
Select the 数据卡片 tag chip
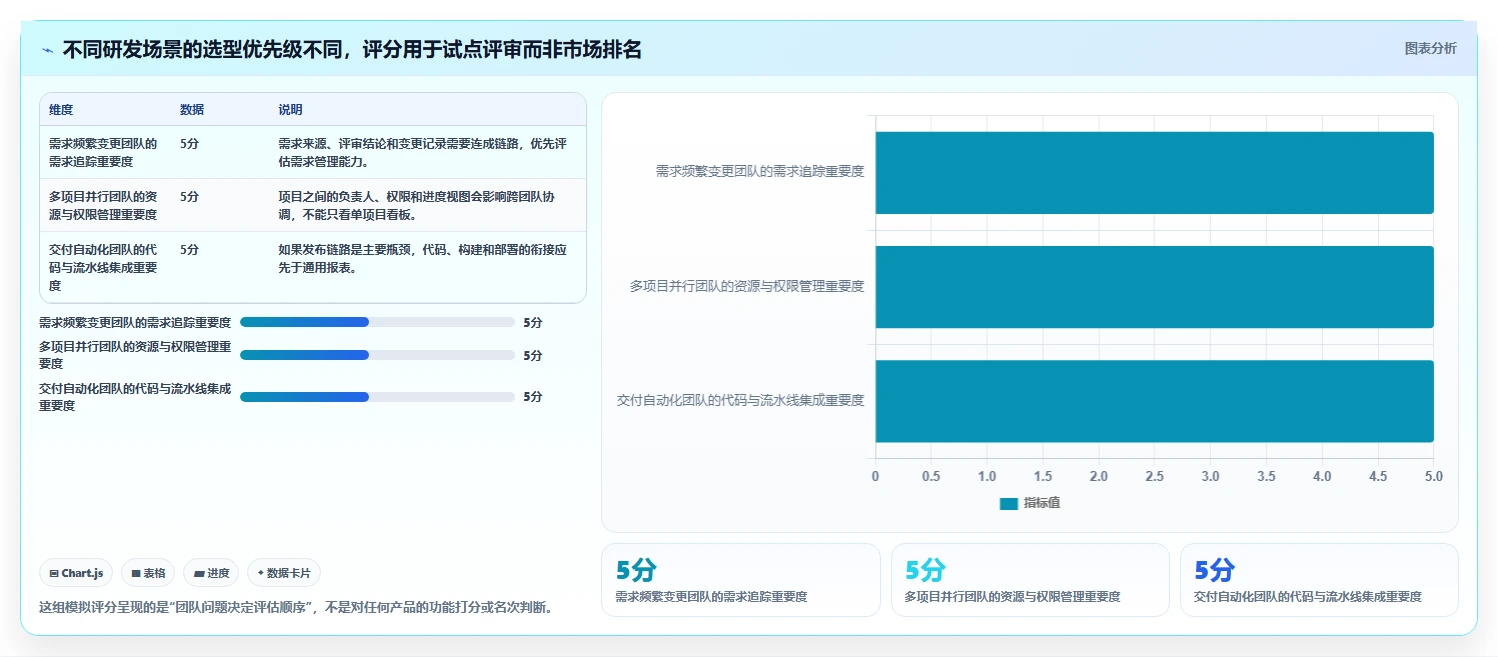pos(284,573)
